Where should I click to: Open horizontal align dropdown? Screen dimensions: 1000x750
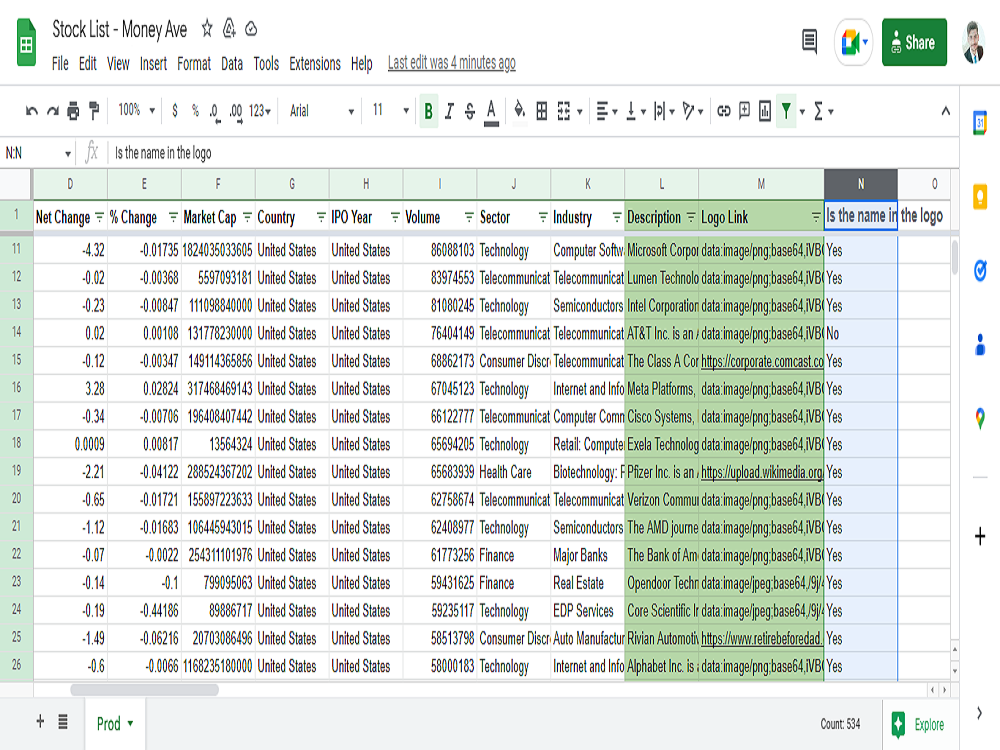point(607,112)
